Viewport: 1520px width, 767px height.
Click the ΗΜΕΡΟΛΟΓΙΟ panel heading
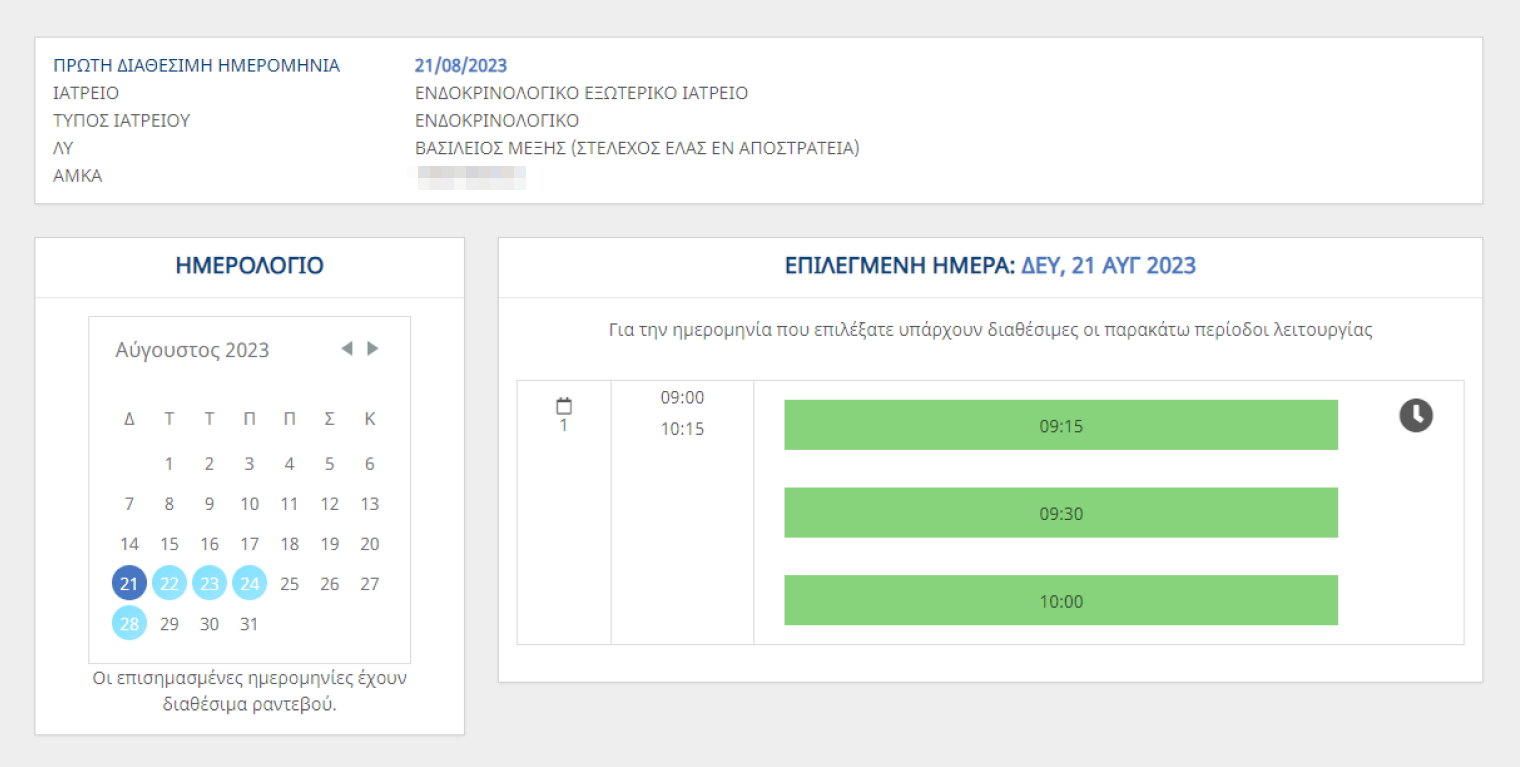point(249,266)
